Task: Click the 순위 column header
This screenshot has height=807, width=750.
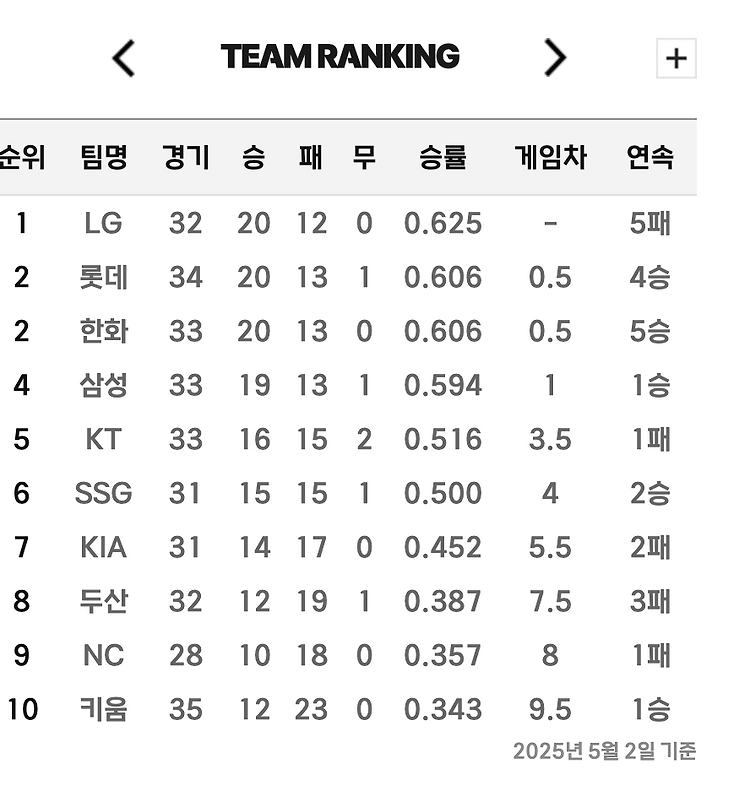Action: click(21, 157)
